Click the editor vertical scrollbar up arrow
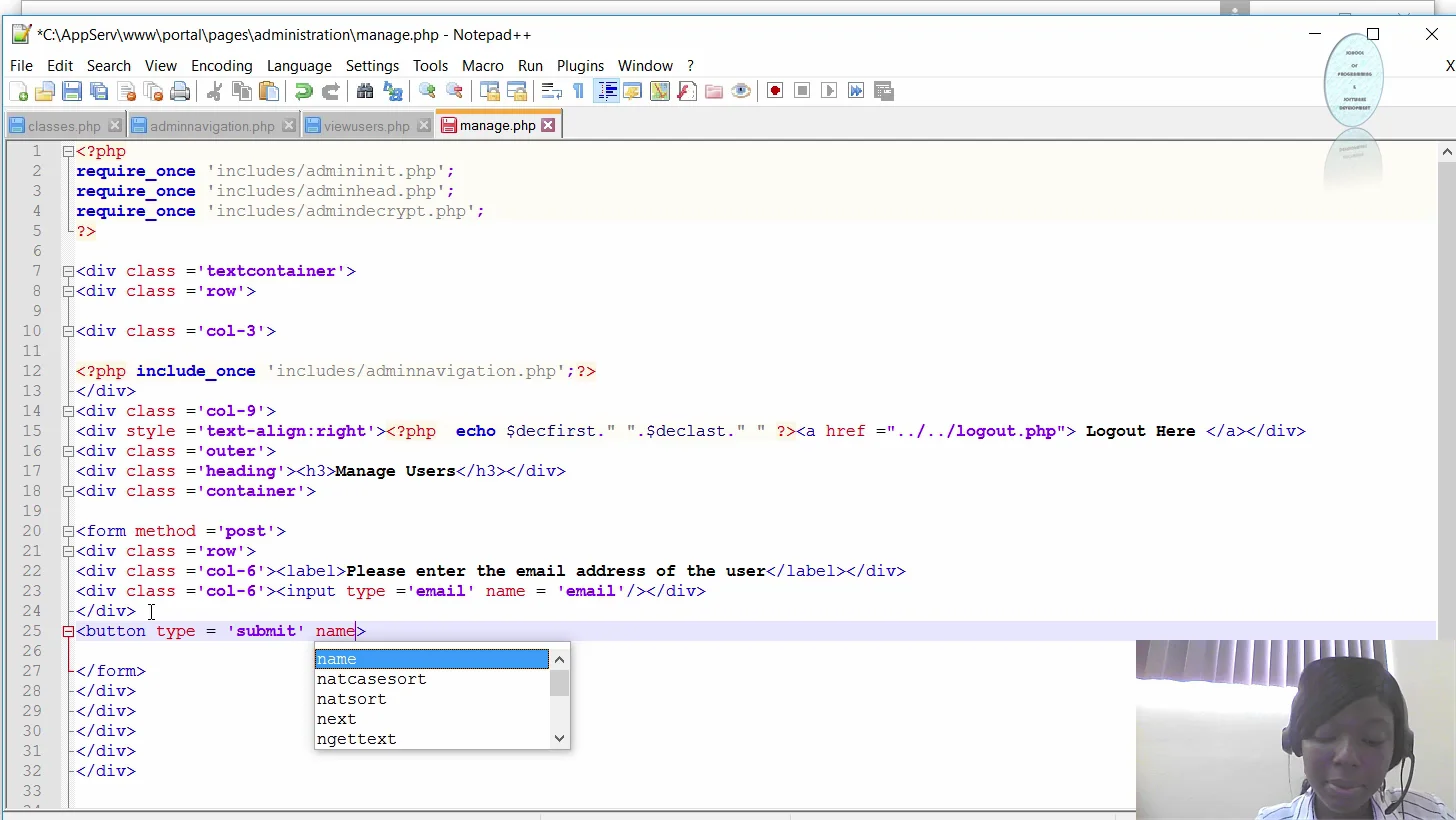 [x=1446, y=151]
